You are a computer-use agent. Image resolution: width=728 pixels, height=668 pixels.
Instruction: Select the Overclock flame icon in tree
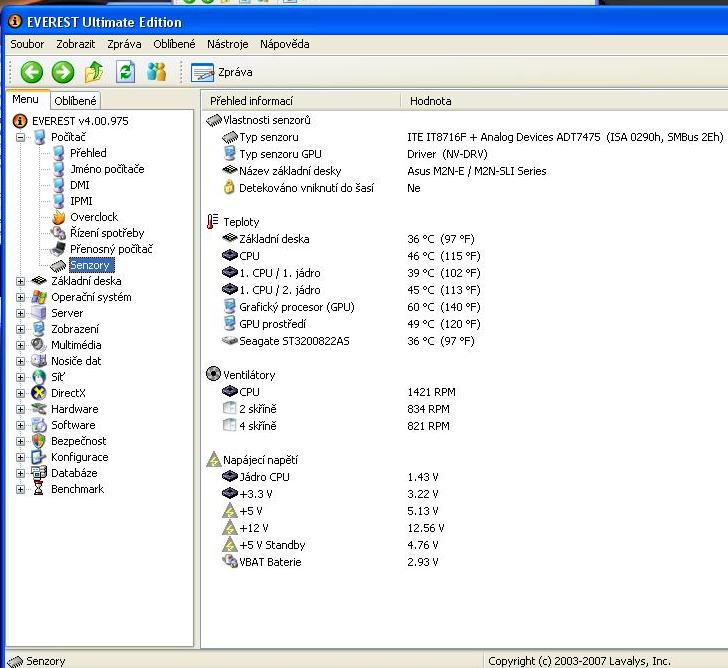click(59, 217)
